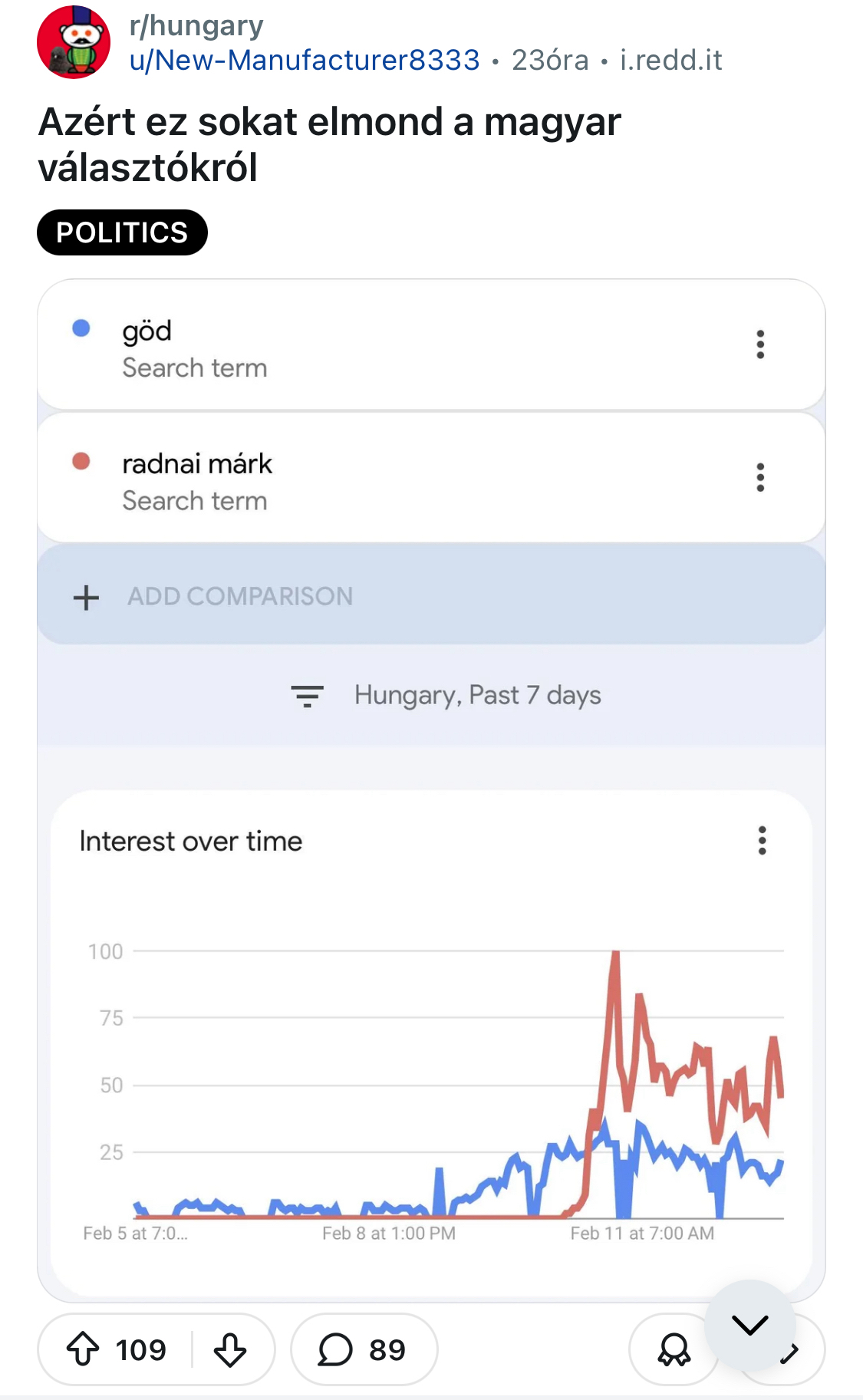Tap the scroll-down chevron button
This screenshot has width=863, height=1400.
(749, 1325)
